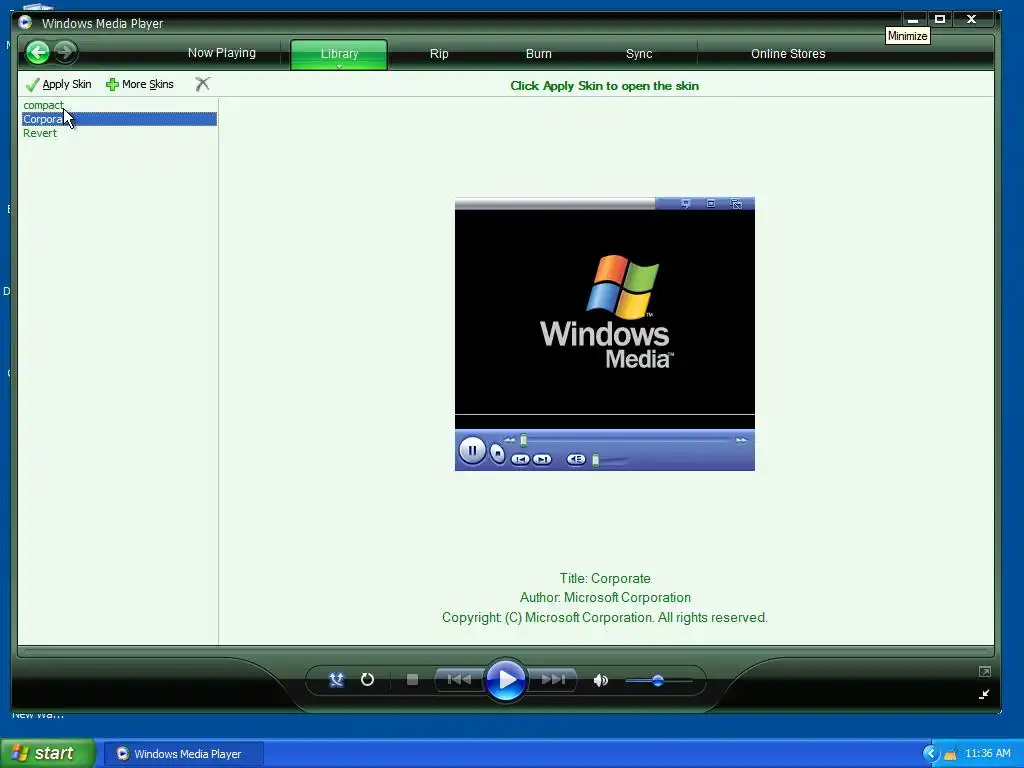Go to the Burn tab
1024x768 pixels.
[539, 54]
